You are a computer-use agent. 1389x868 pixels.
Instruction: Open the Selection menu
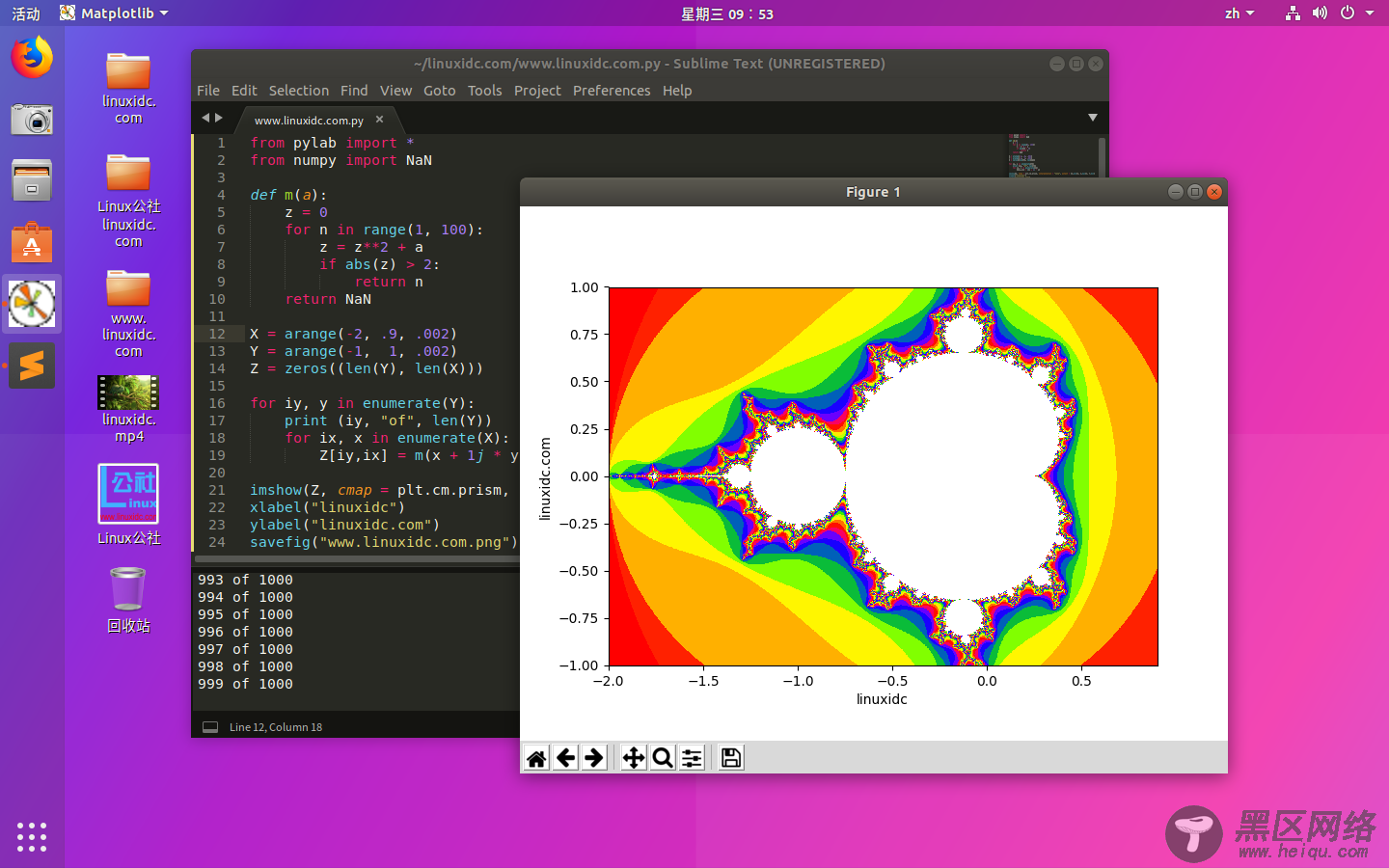click(x=299, y=91)
